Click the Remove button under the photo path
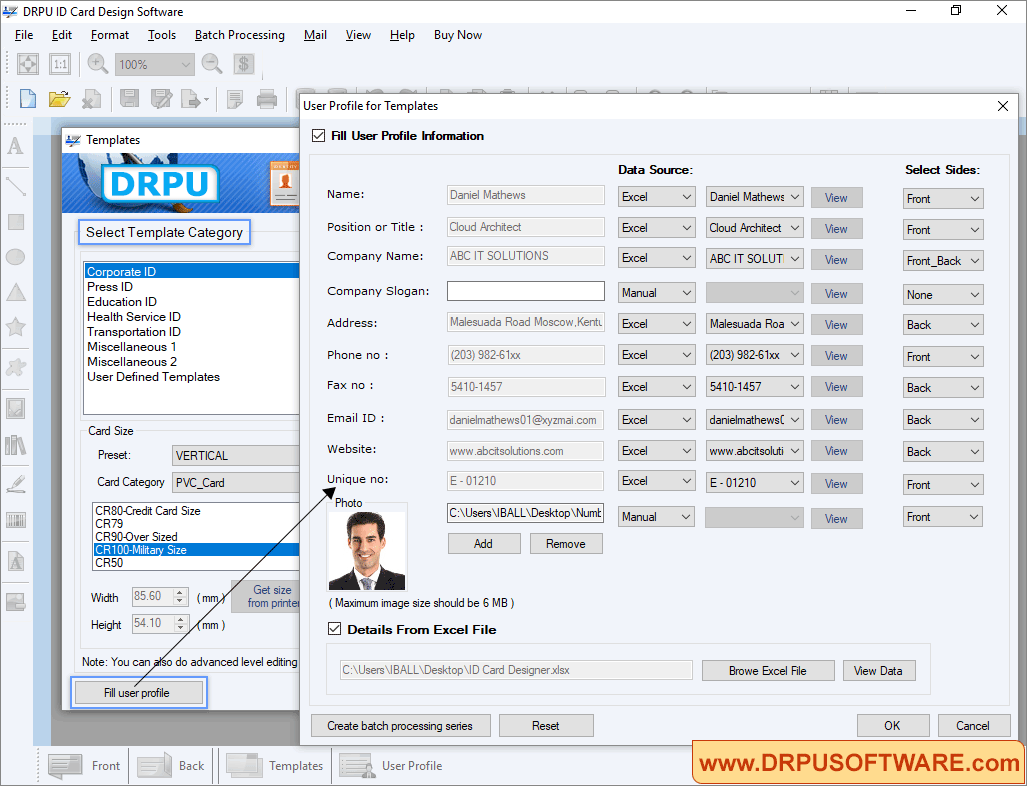 pyautogui.click(x=566, y=544)
